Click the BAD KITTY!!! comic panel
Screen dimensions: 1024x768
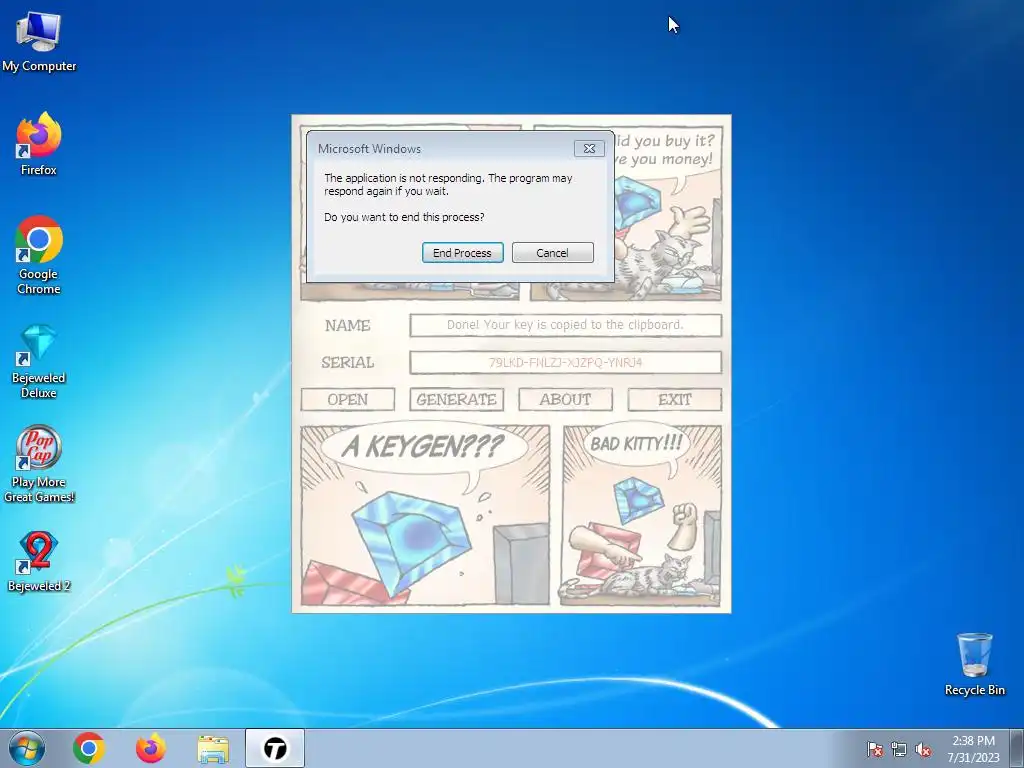(x=642, y=515)
